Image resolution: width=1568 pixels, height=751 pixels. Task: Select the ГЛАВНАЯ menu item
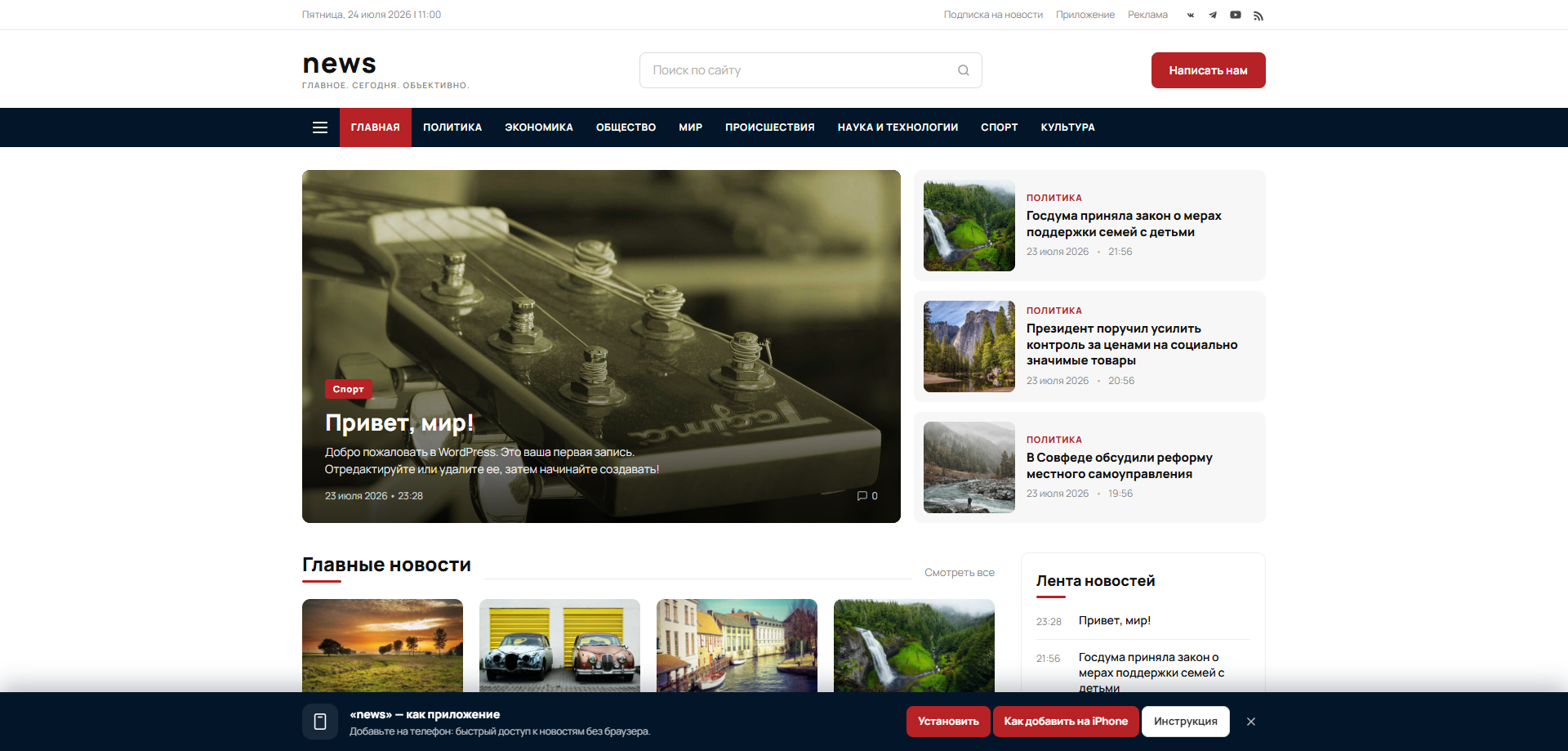[x=376, y=127]
